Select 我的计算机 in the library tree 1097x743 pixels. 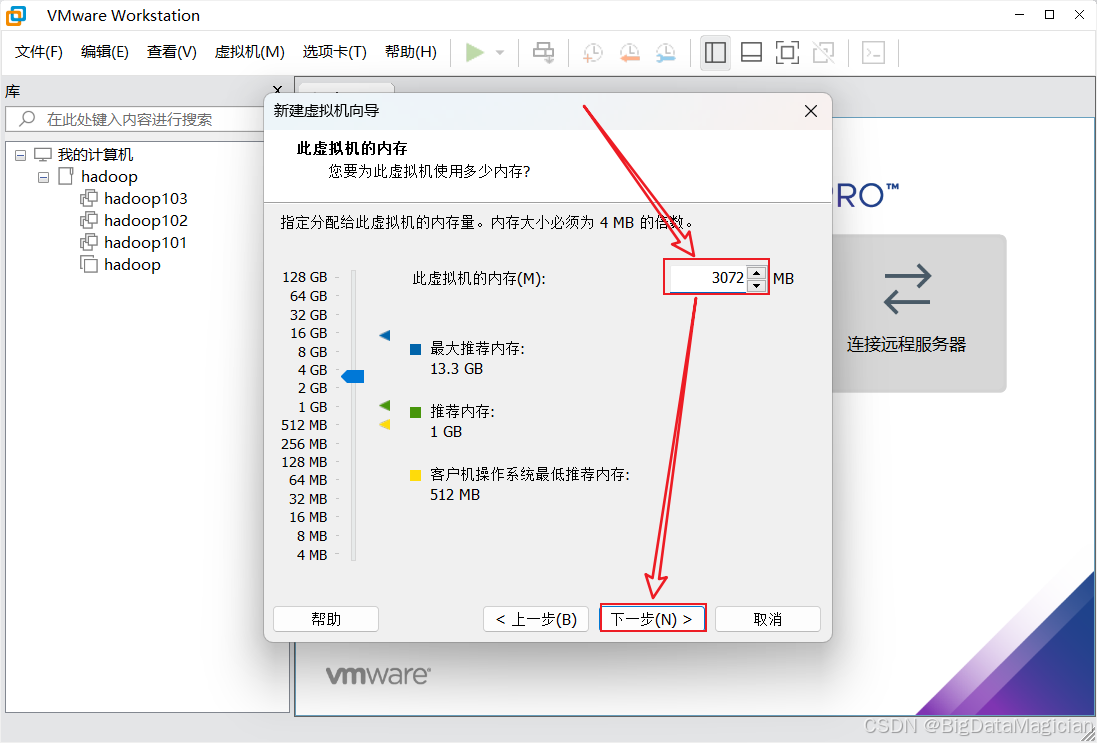(x=95, y=155)
